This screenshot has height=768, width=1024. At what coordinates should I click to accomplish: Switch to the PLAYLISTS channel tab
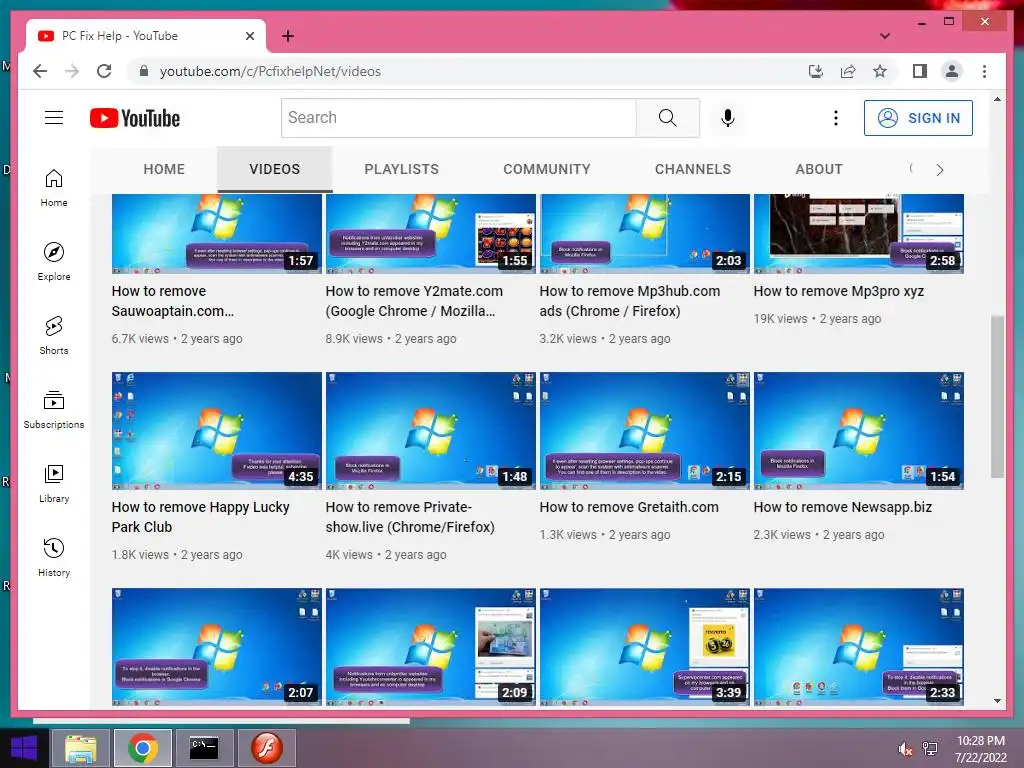click(x=402, y=169)
